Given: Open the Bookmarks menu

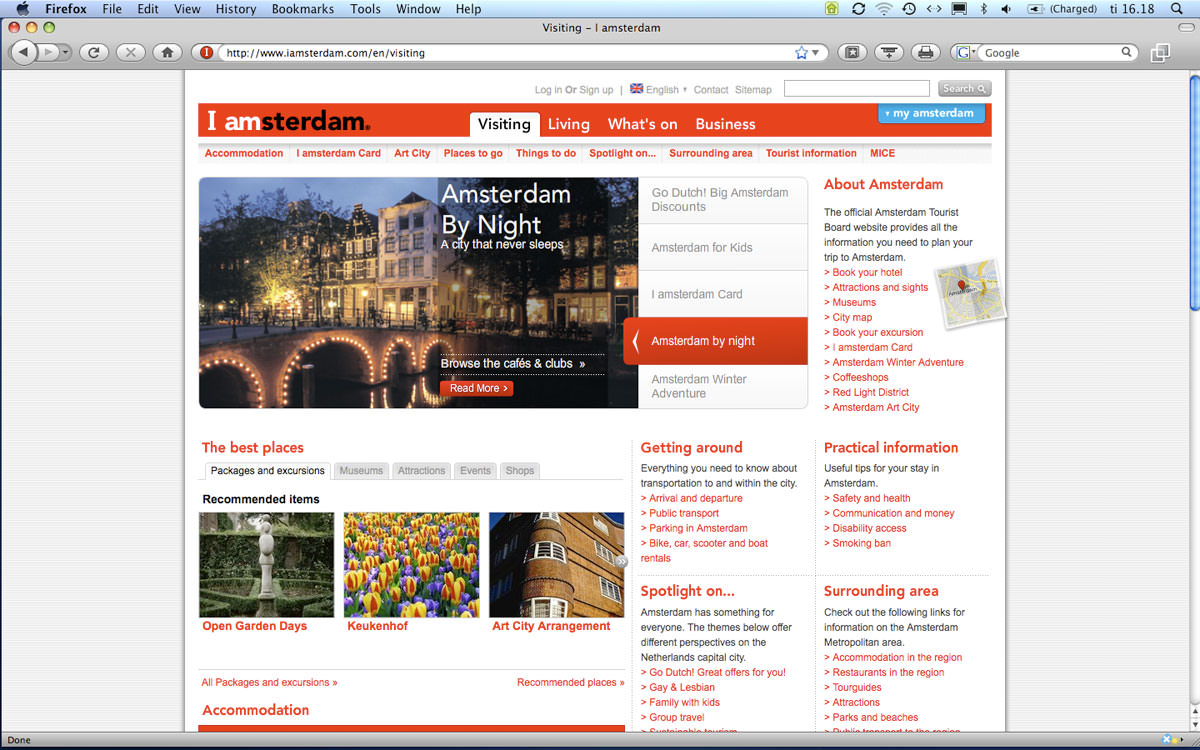Looking at the screenshot, I should tap(304, 9).
